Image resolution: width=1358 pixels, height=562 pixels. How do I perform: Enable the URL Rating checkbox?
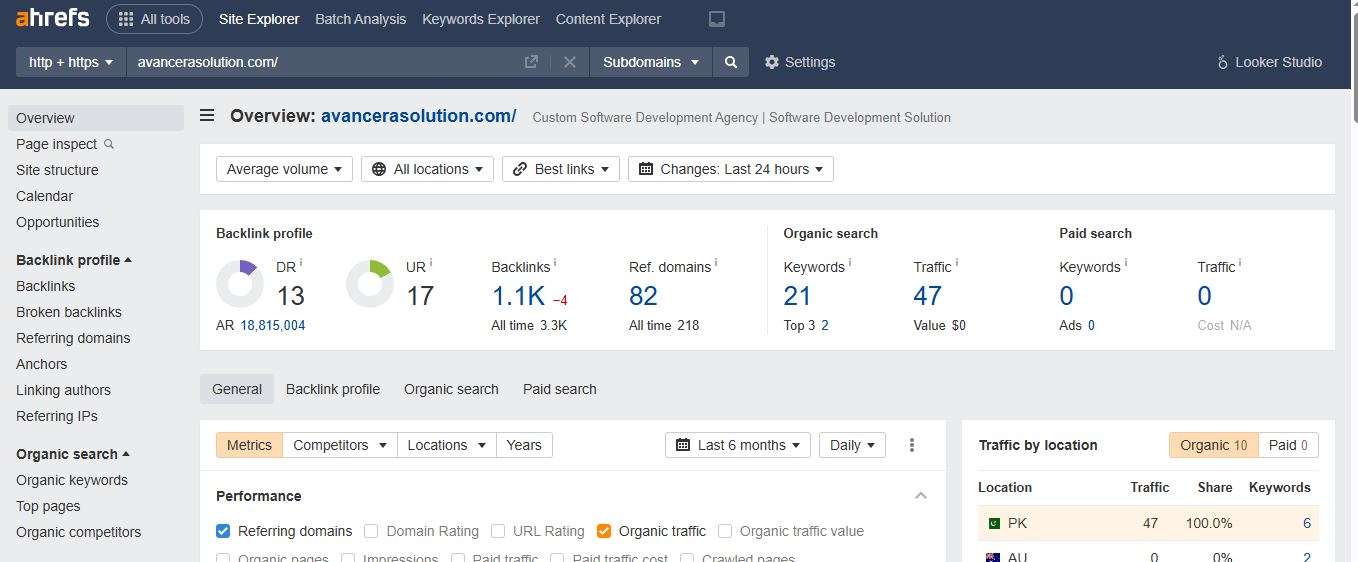pyautogui.click(x=498, y=531)
